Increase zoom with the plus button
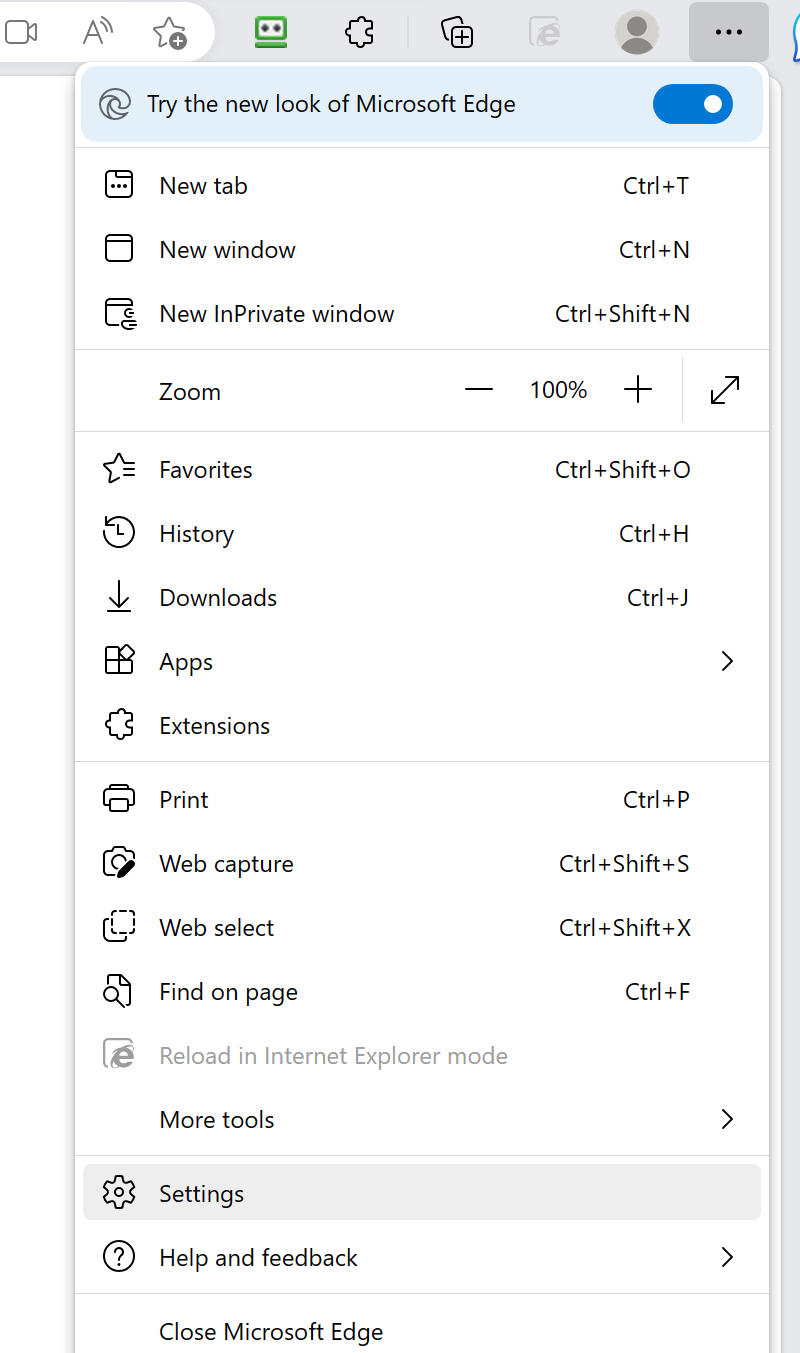The width and height of the screenshot is (800, 1353). [637, 390]
